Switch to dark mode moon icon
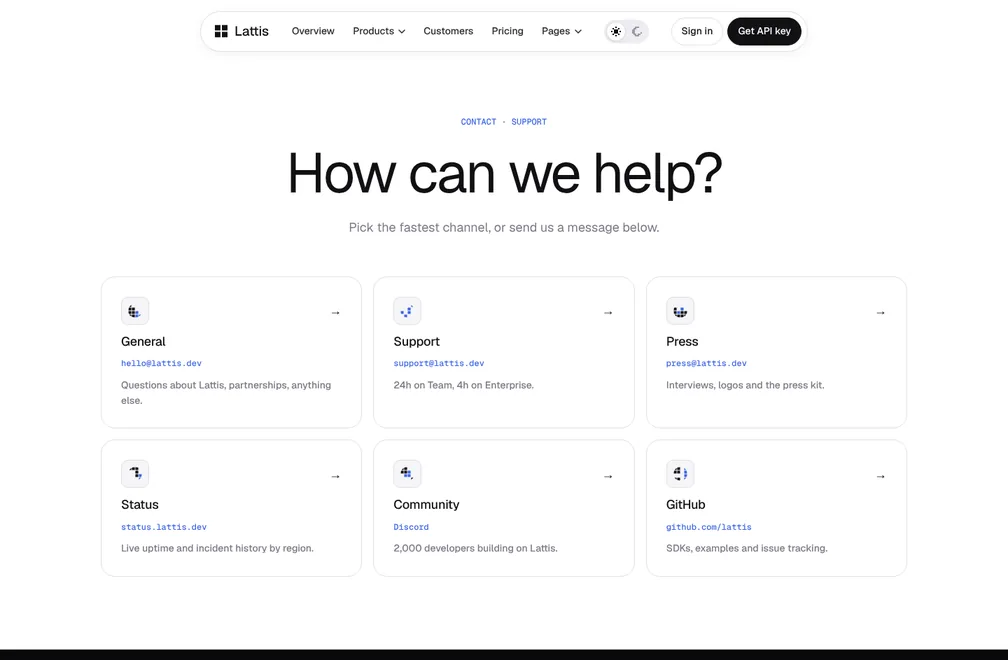Screen dimensions: 1008x660 [x=636, y=31]
